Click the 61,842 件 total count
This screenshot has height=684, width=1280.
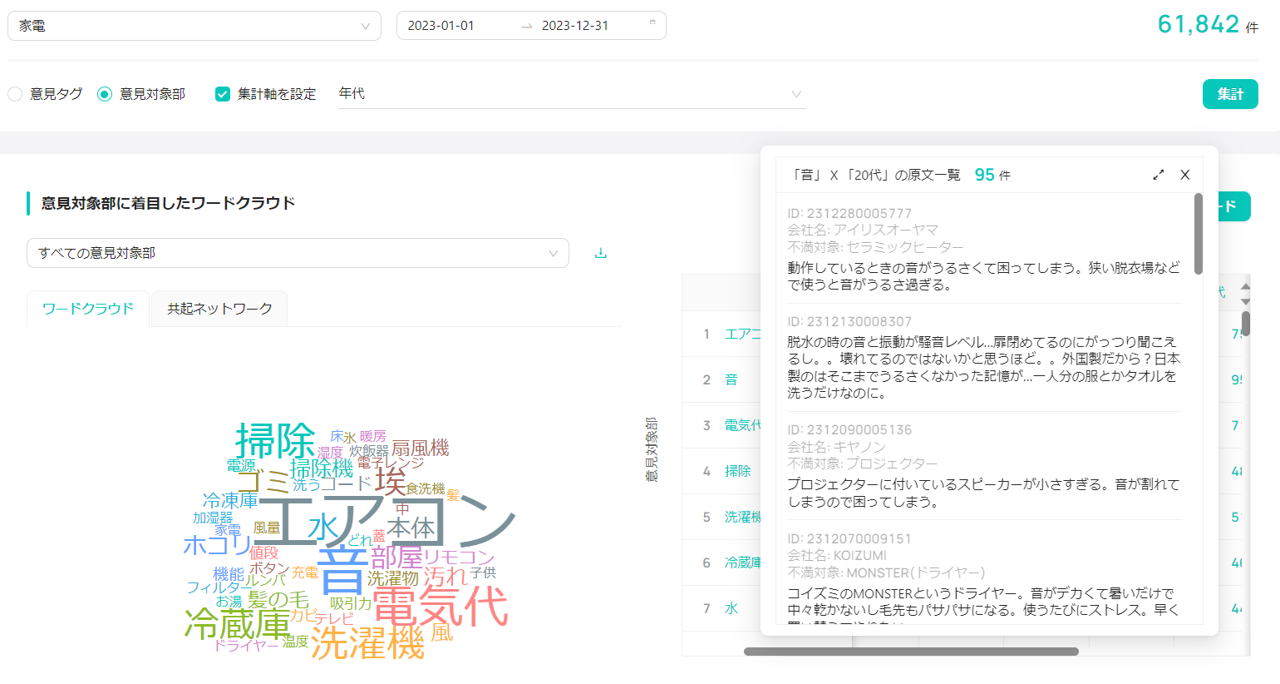tap(1208, 25)
